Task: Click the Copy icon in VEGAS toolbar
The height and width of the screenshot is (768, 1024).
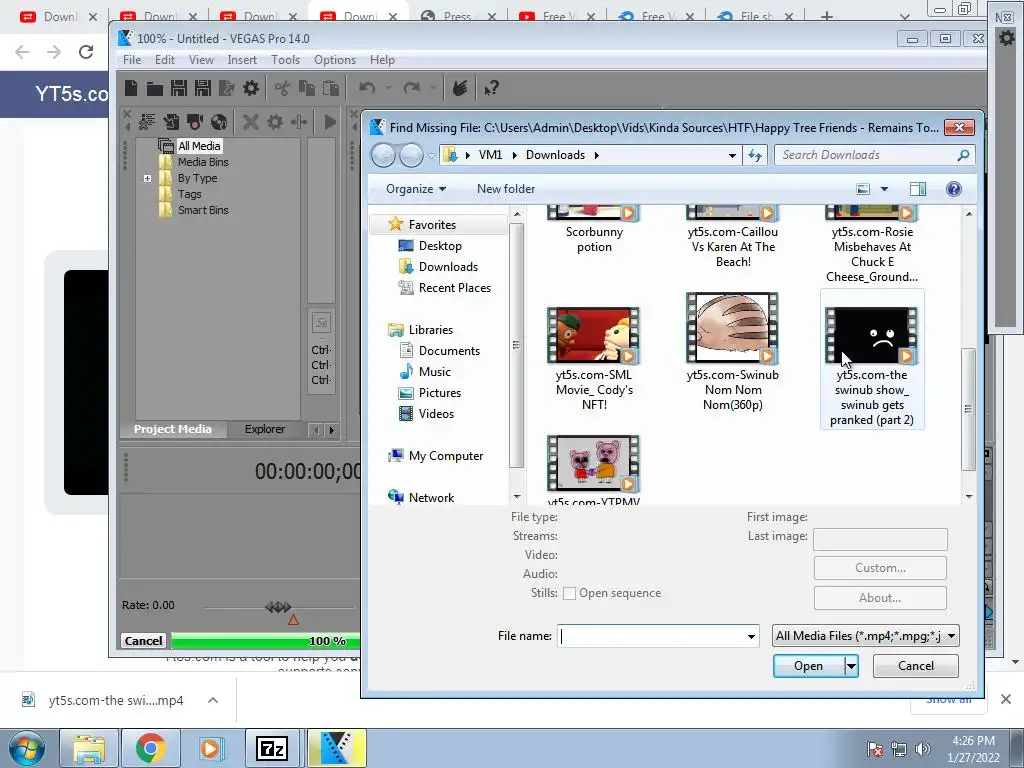Action: click(306, 88)
